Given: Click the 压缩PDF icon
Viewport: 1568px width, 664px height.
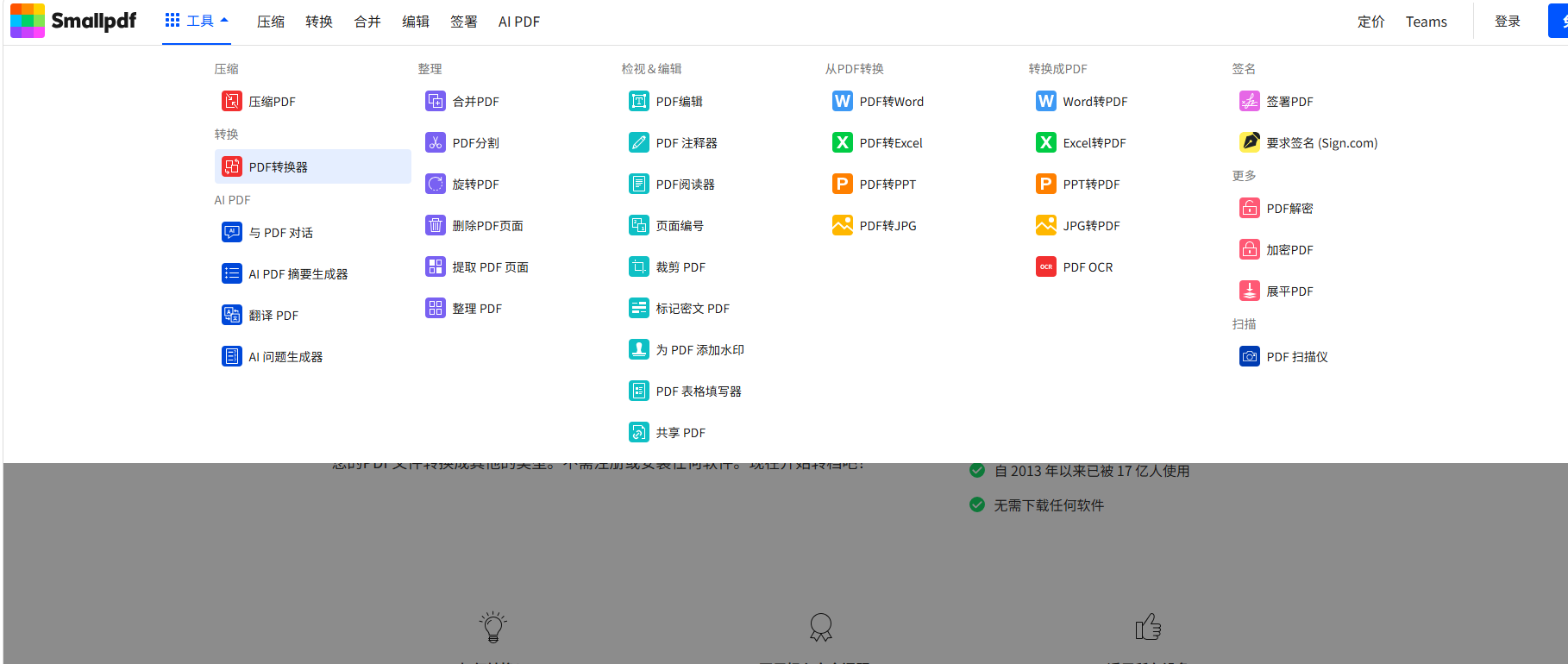Looking at the screenshot, I should pos(232,102).
